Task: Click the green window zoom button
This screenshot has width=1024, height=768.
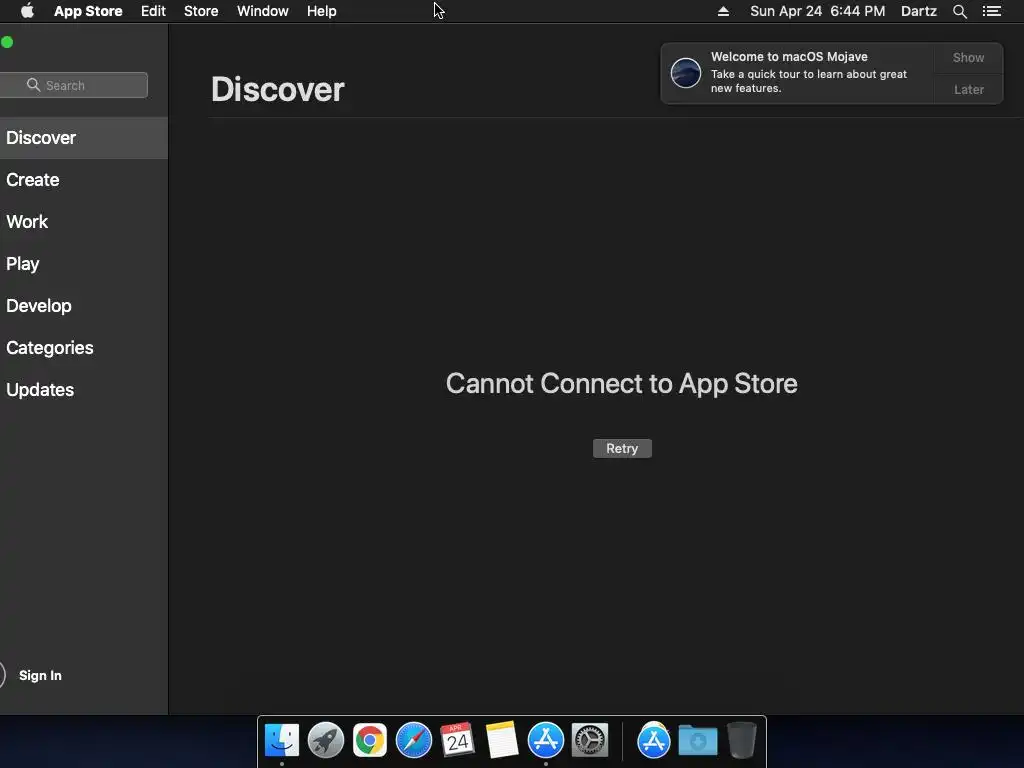Action: coord(7,42)
